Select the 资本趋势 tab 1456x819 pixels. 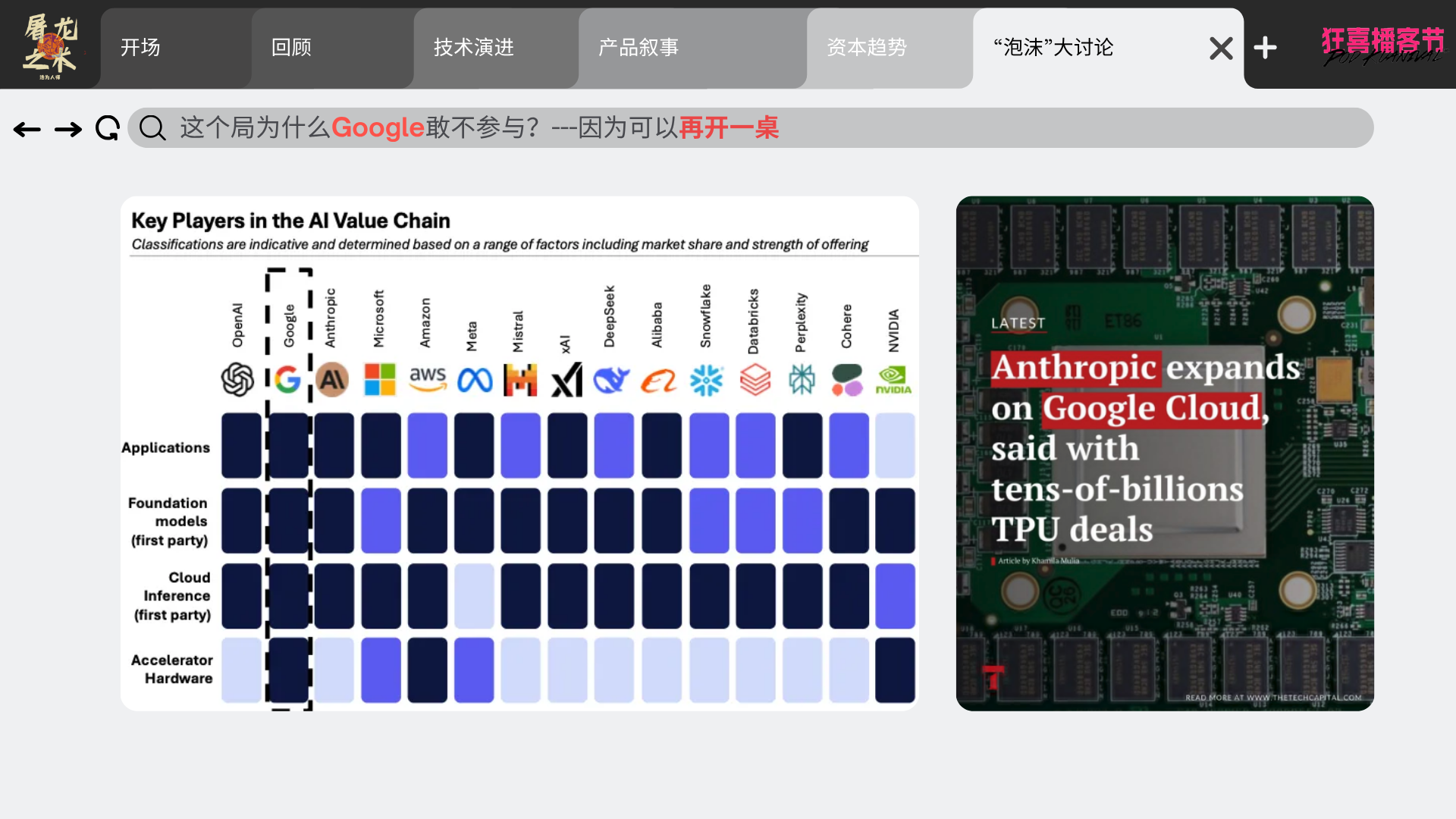coord(867,48)
